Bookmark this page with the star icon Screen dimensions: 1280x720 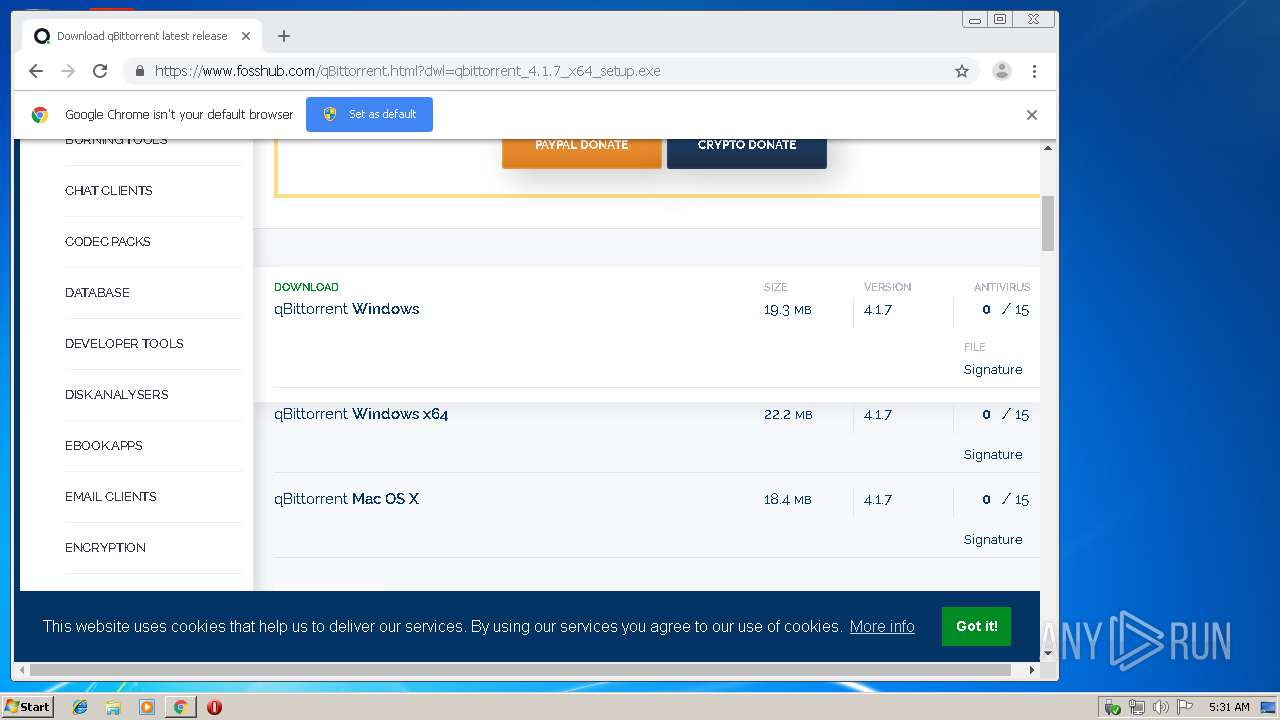(962, 71)
